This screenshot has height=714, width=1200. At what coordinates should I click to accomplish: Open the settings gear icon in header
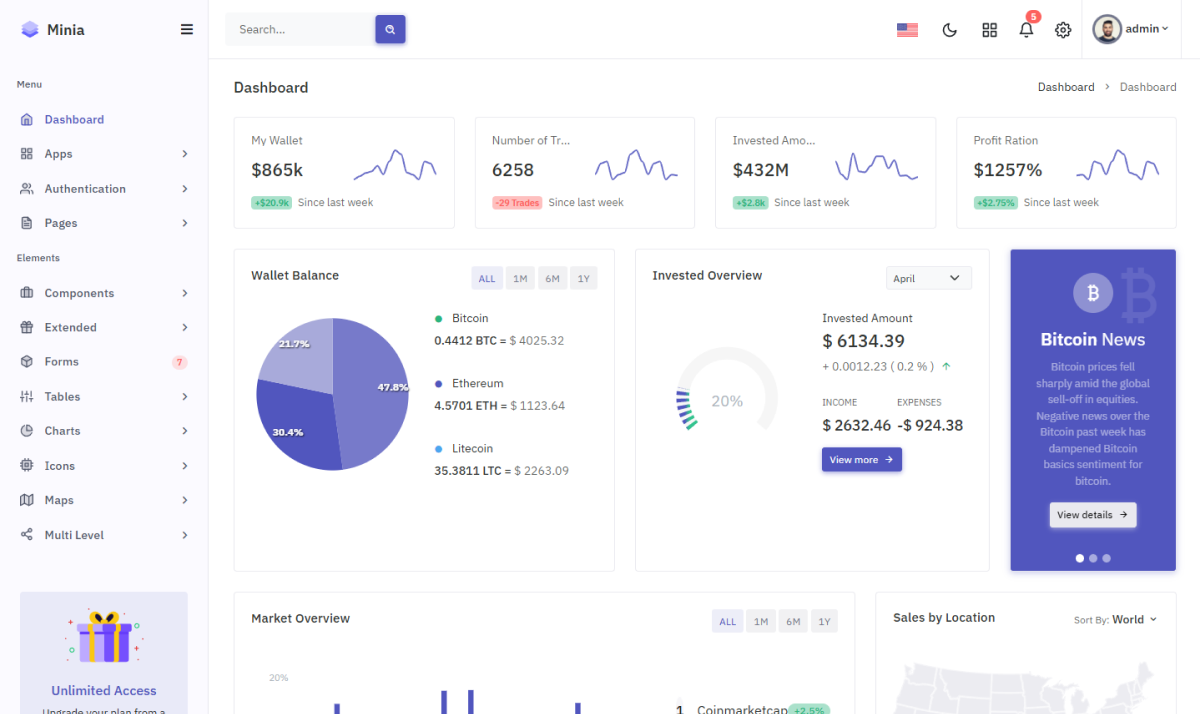1063,30
